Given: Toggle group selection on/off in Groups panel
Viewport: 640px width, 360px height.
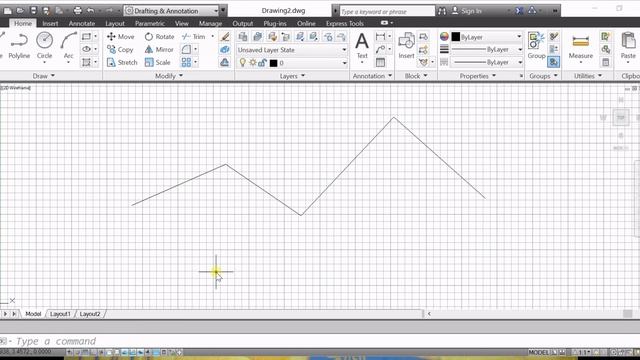Looking at the screenshot, I should click(x=553, y=62).
